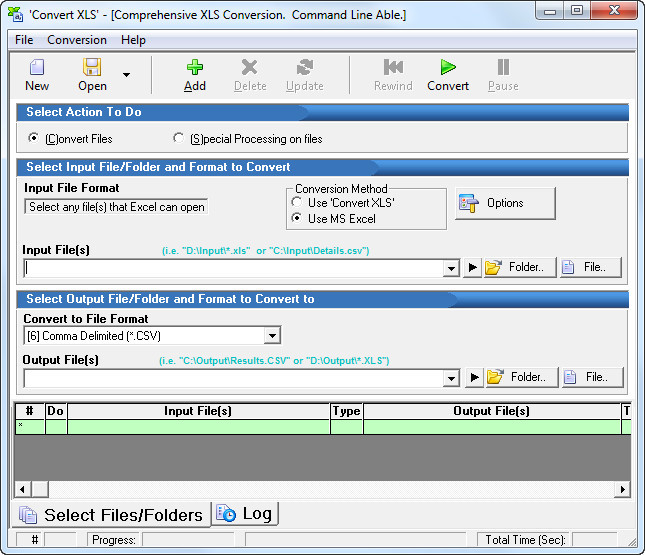Browse output File.. button
645x555 pixels.
pyautogui.click(x=593, y=378)
